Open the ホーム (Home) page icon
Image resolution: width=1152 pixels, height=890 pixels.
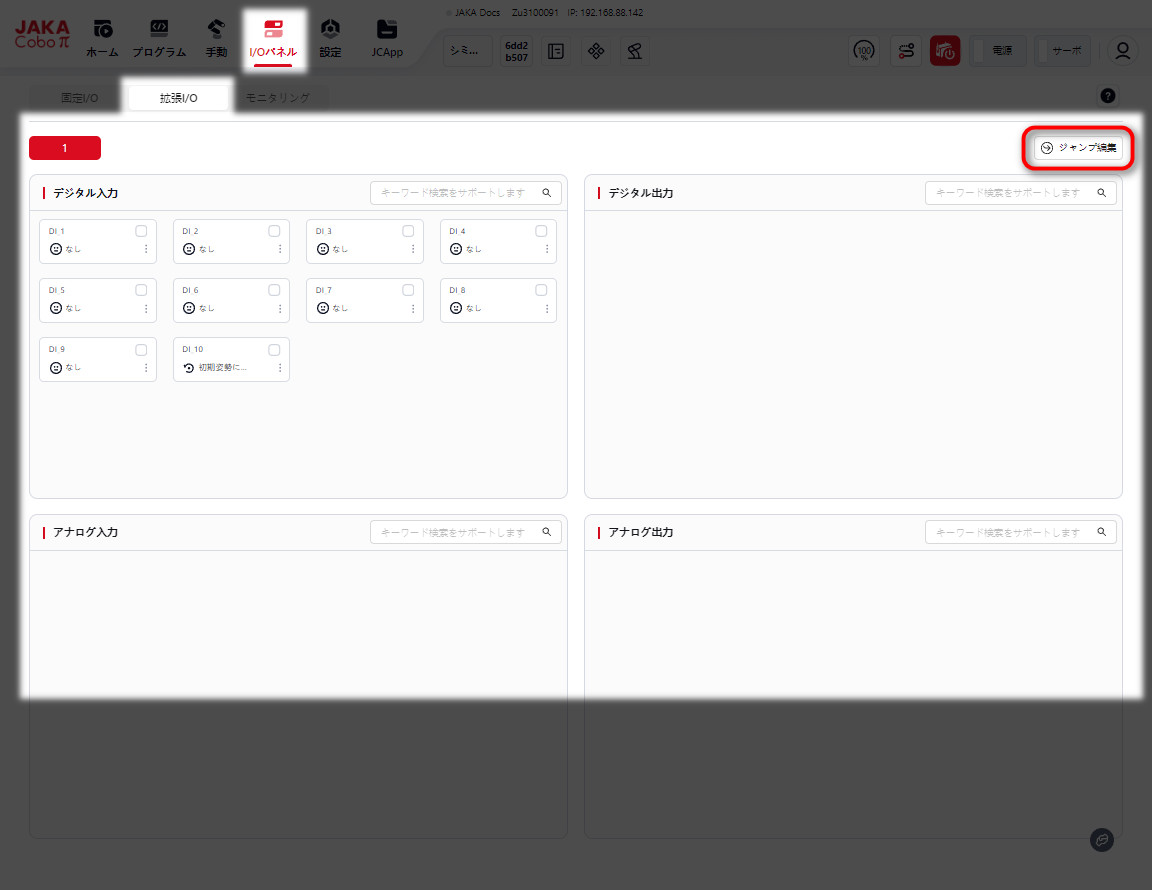[x=102, y=30]
